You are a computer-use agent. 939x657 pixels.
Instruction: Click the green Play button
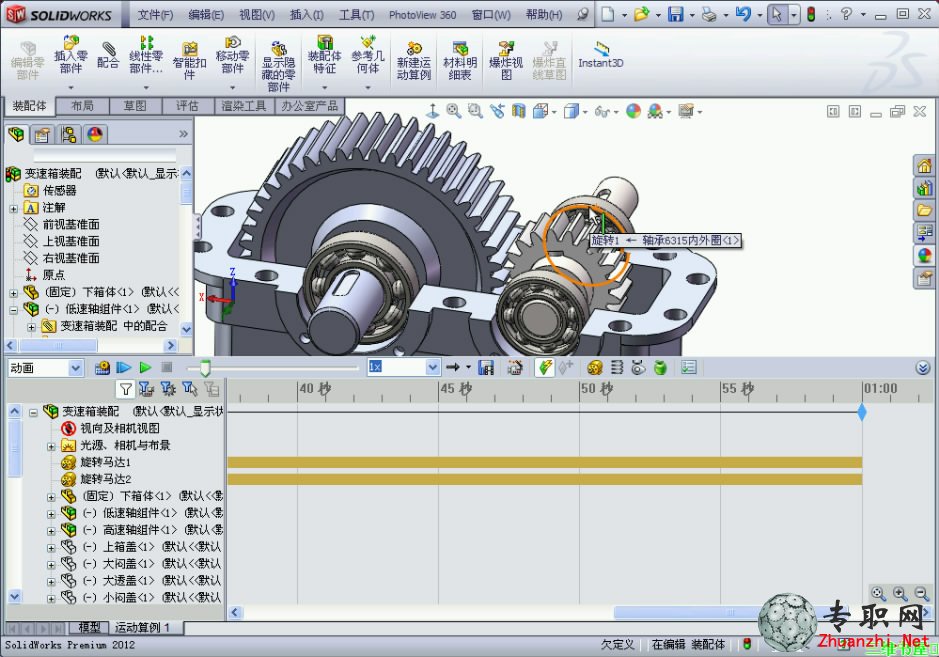click(145, 367)
